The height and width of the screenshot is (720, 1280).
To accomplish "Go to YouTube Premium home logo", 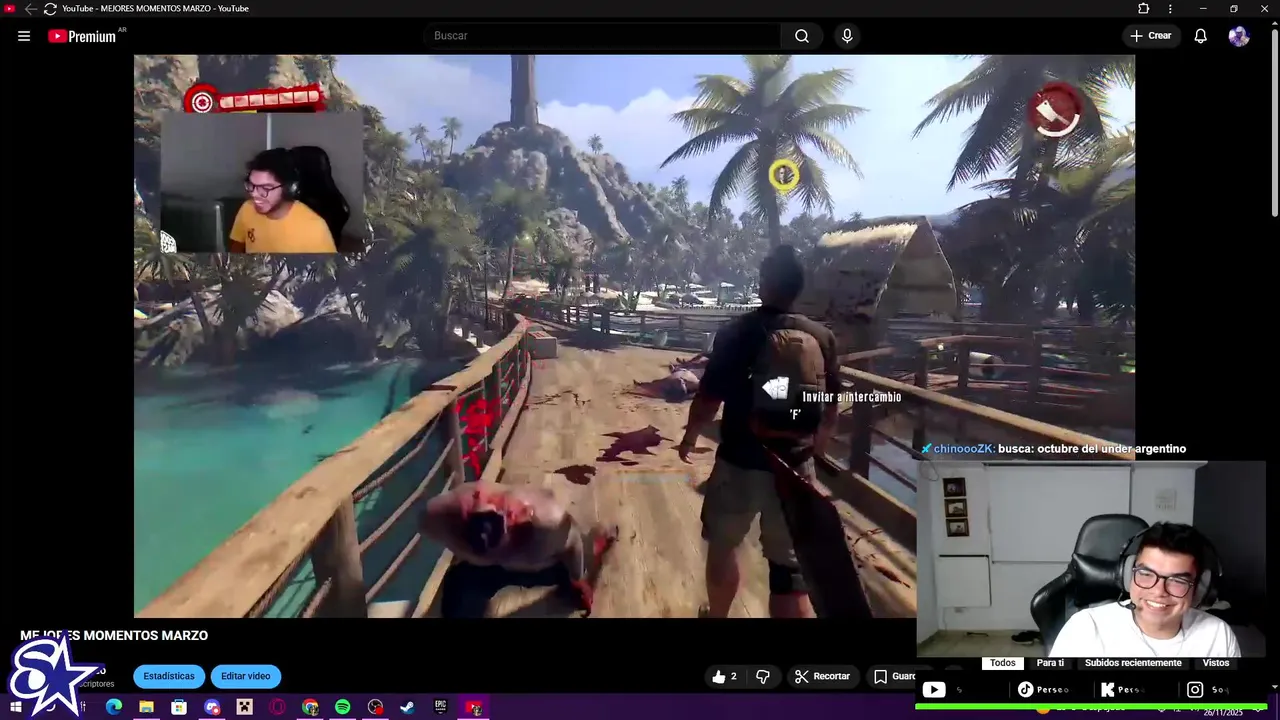I will (84, 36).
